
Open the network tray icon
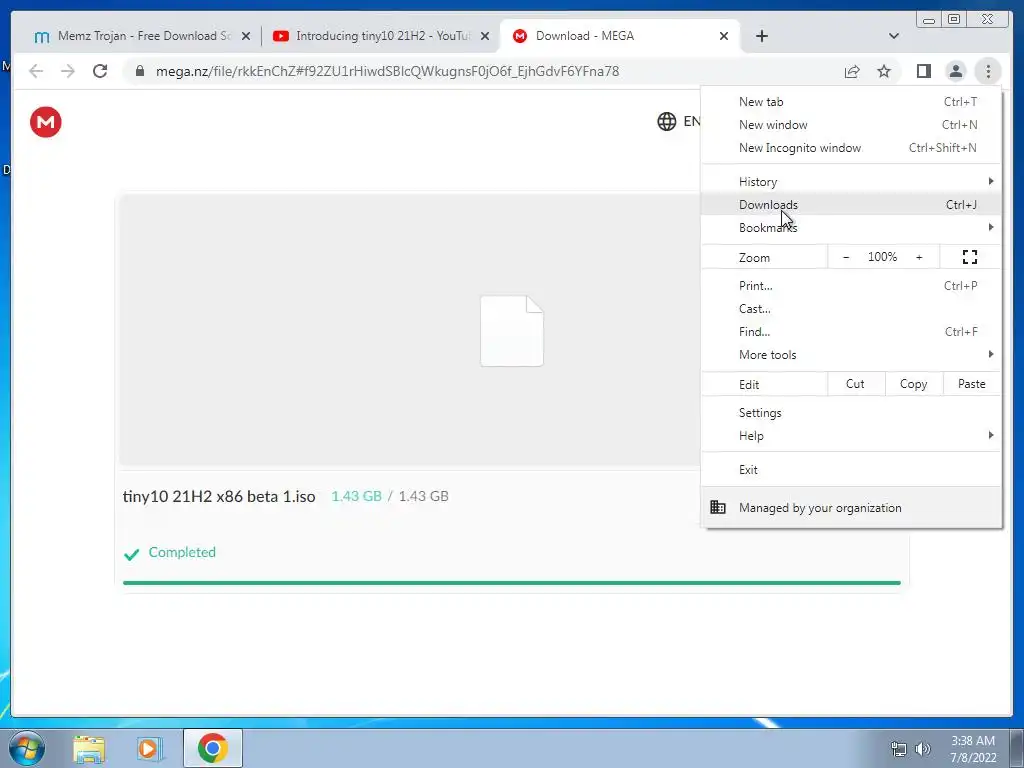coord(899,749)
